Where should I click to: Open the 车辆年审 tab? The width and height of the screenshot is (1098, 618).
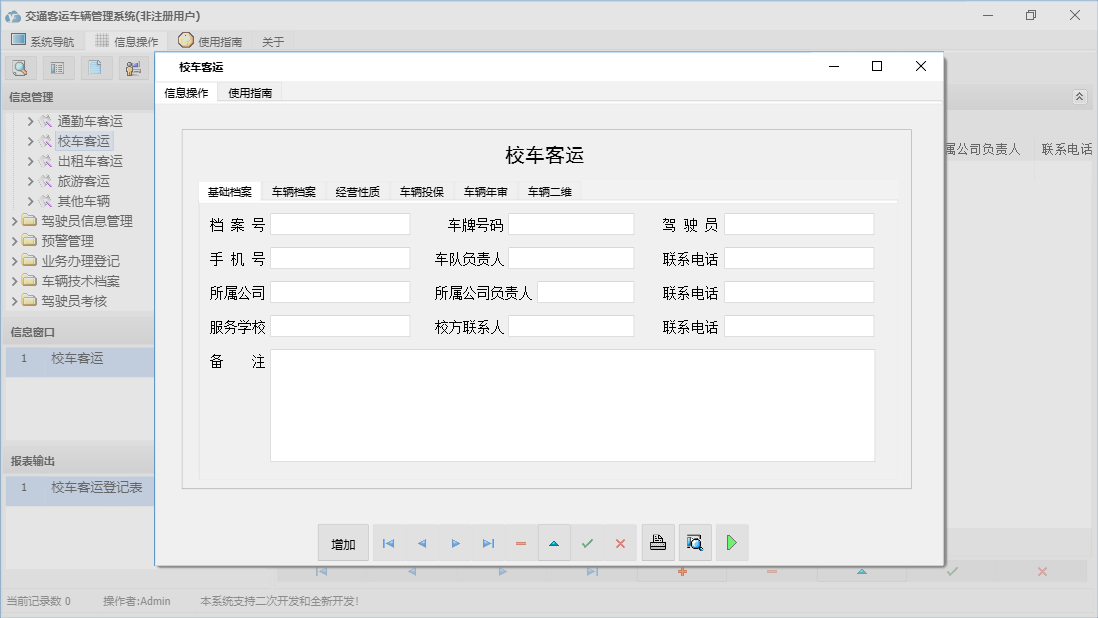click(485, 192)
